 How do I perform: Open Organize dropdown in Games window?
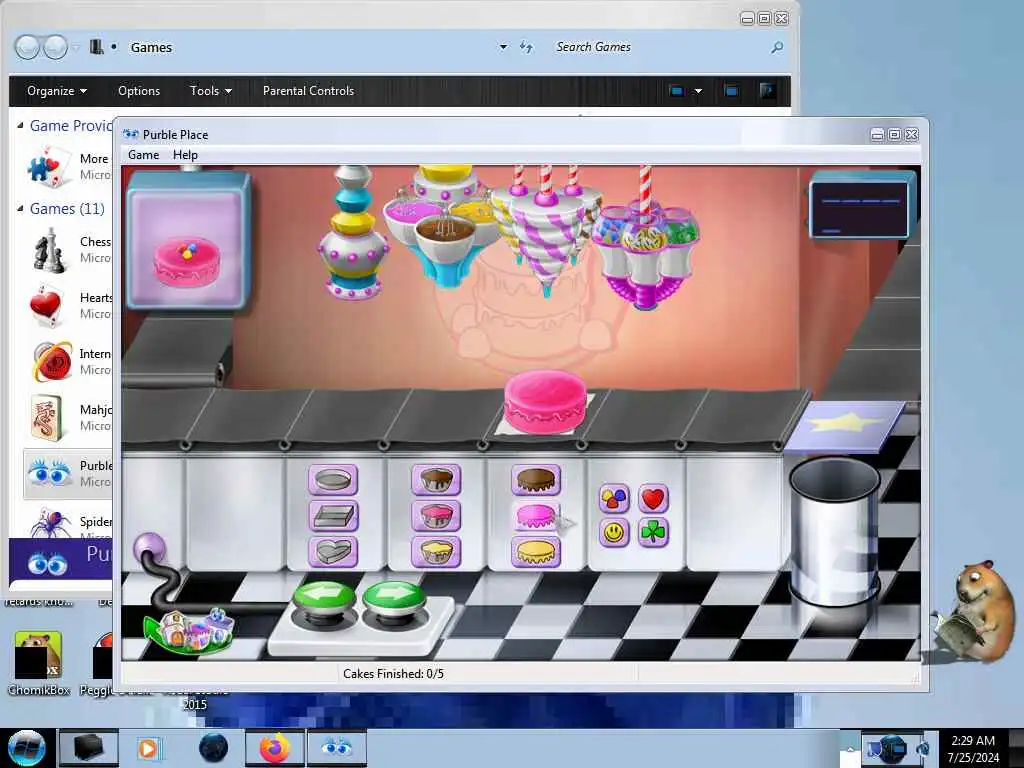tap(57, 91)
